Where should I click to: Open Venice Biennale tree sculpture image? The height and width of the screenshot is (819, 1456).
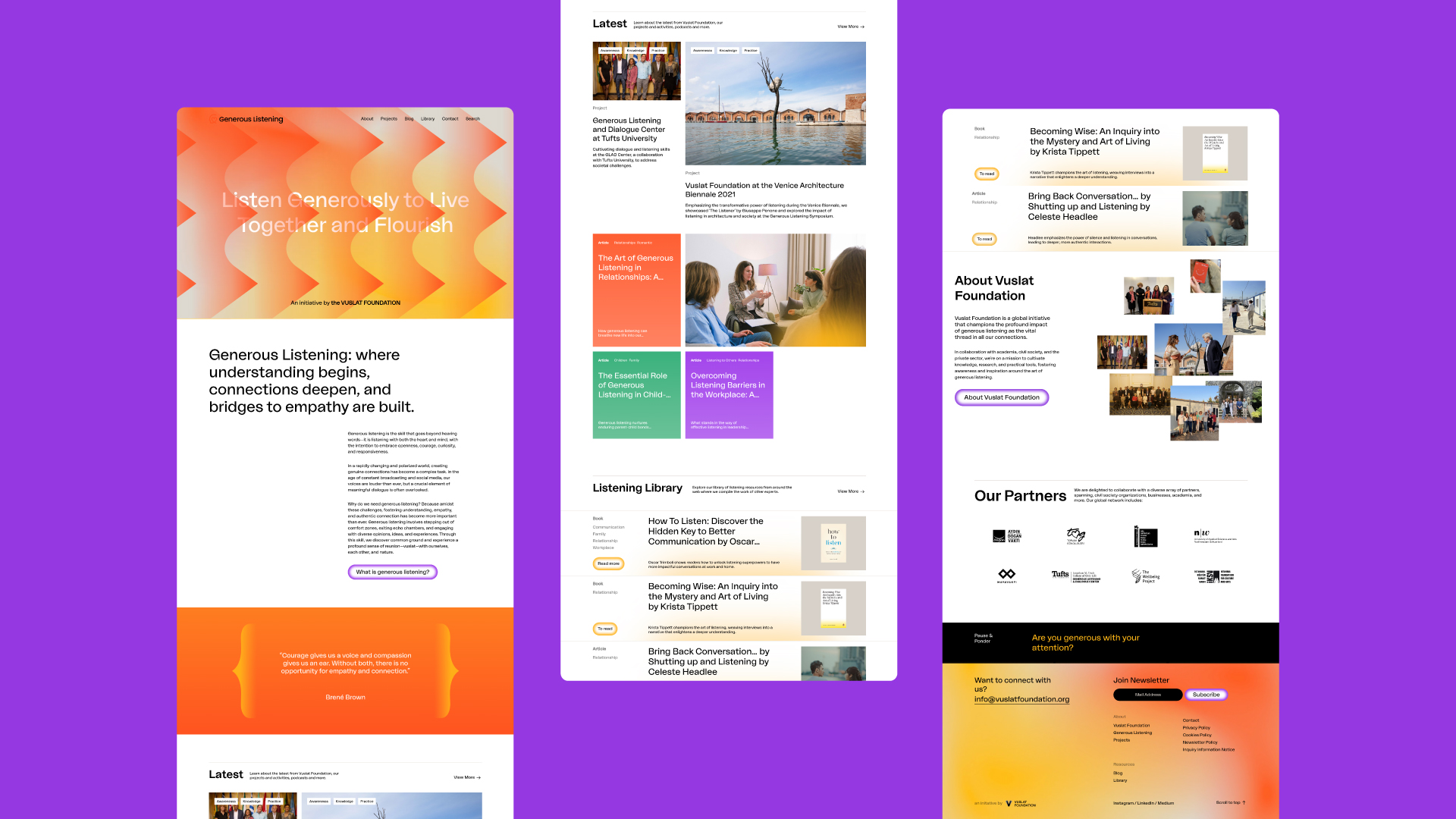pos(775,103)
